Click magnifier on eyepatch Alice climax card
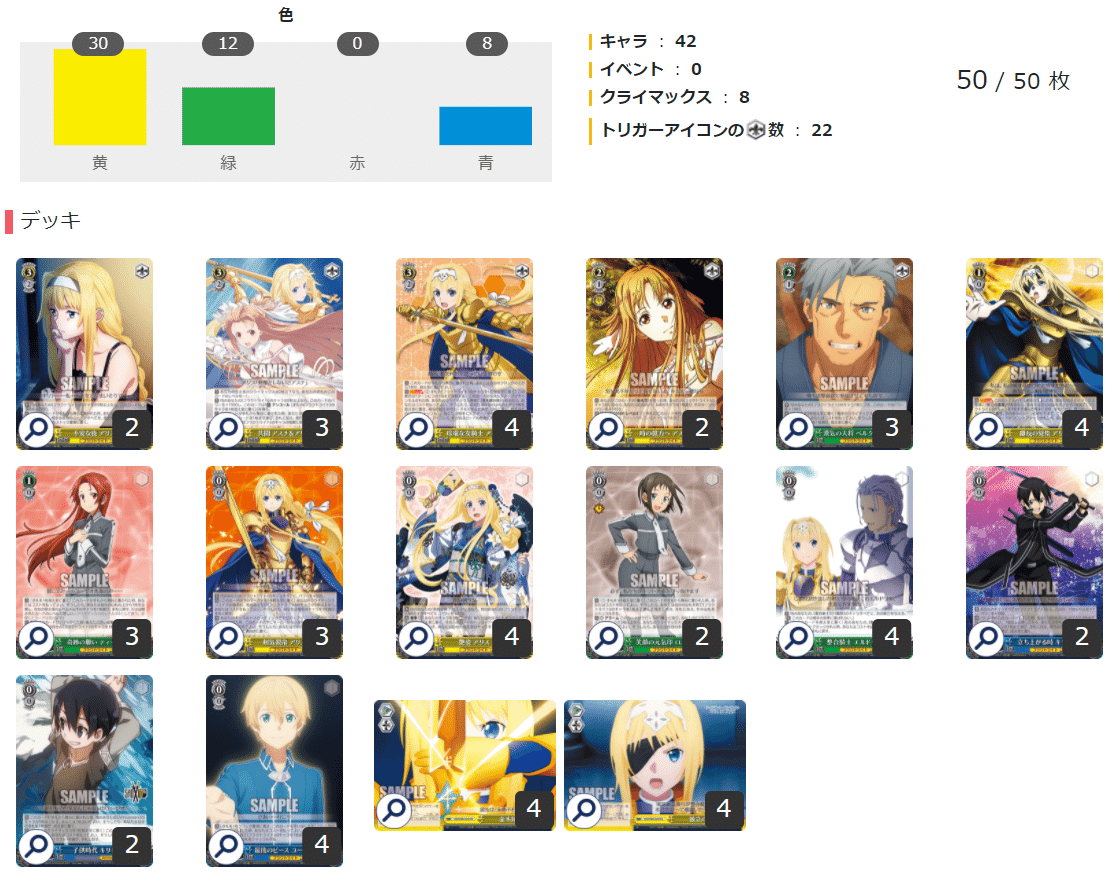 (584, 810)
